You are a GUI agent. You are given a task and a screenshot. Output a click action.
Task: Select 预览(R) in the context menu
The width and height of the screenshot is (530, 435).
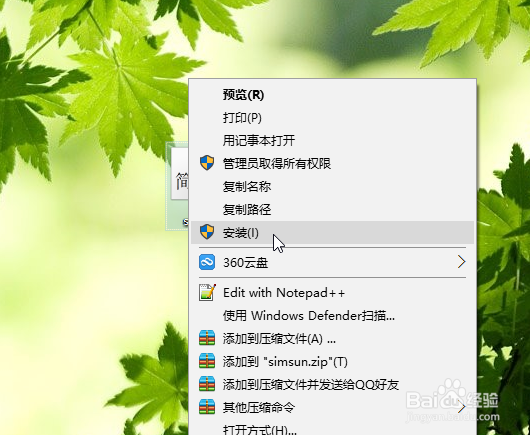tap(332, 95)
